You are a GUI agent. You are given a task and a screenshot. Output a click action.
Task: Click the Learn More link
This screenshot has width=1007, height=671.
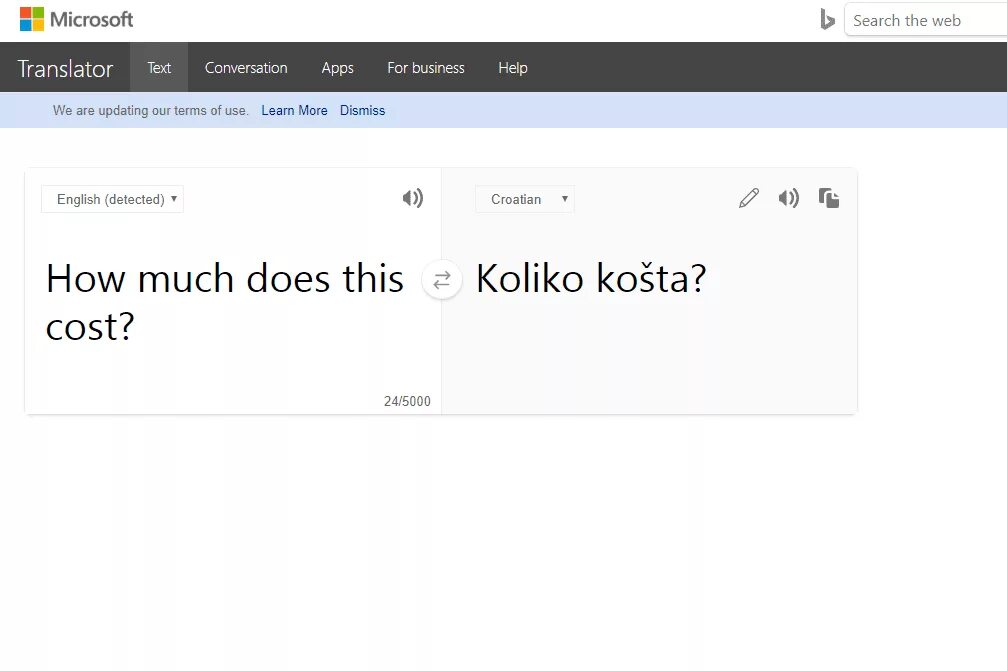coord(294,110)
